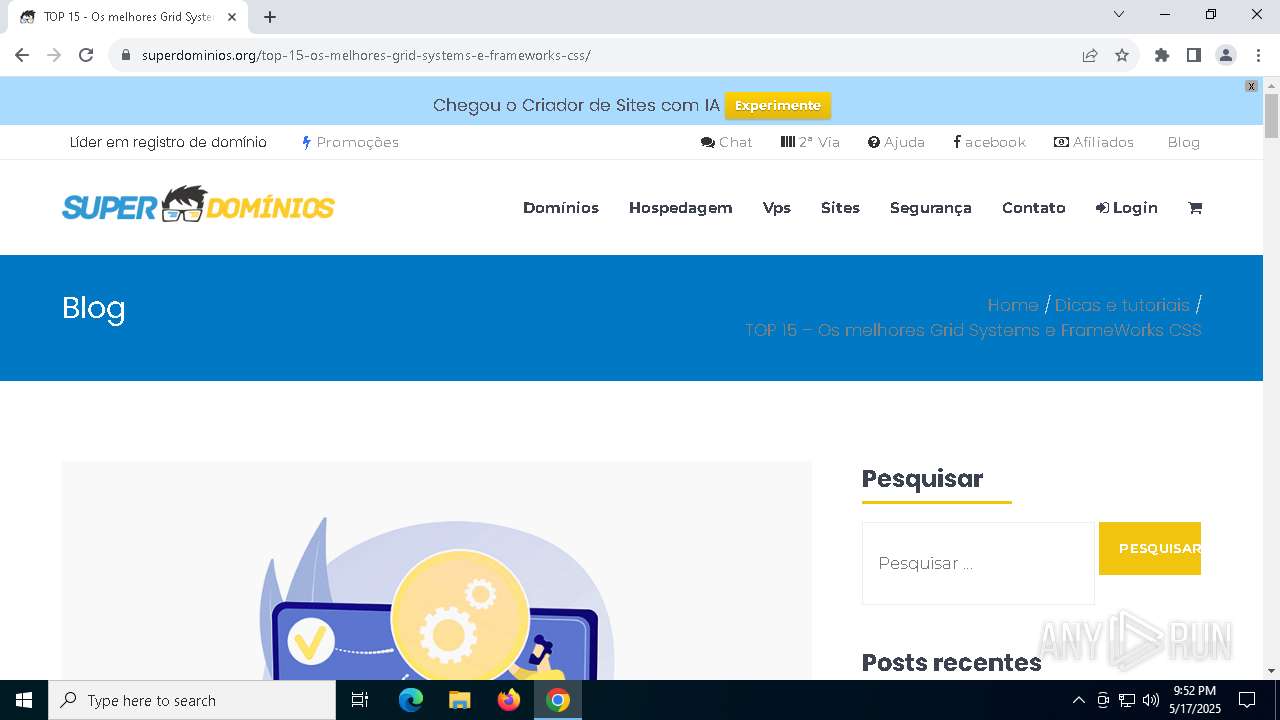The height and width of the screenshot is (720, 1280).
Task: Click the article featured illustration
Action: tap(437, 571)
